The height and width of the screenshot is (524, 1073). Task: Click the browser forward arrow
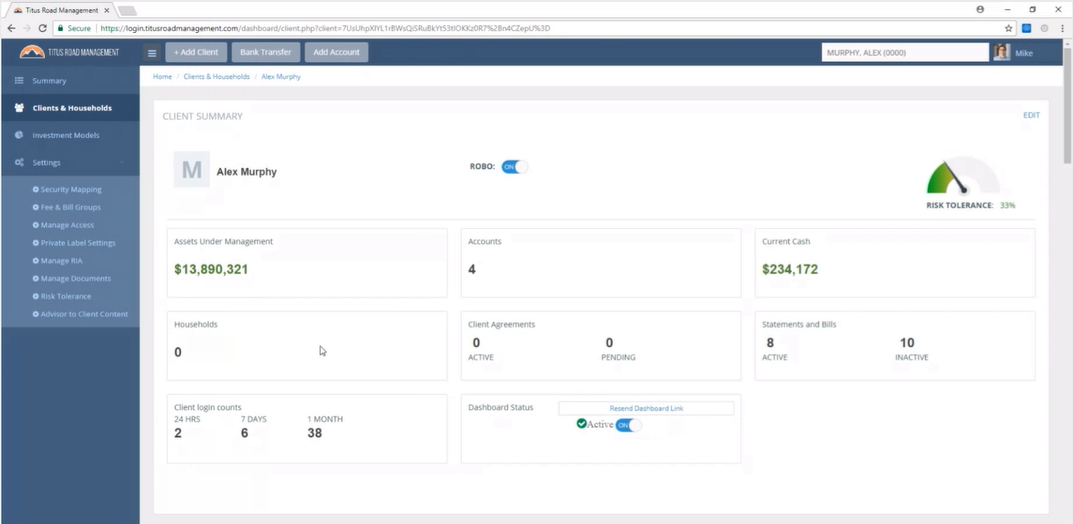click(27, 28)
